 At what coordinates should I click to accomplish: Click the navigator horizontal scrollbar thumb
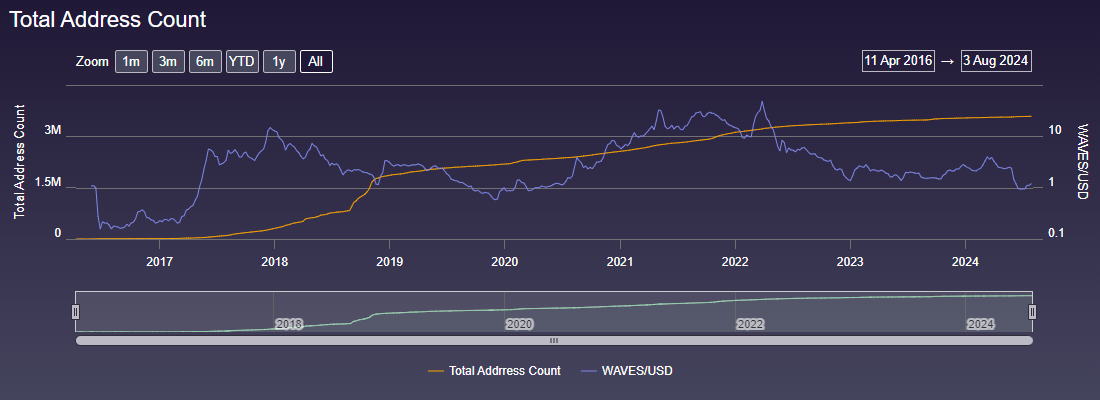point(554,340)
